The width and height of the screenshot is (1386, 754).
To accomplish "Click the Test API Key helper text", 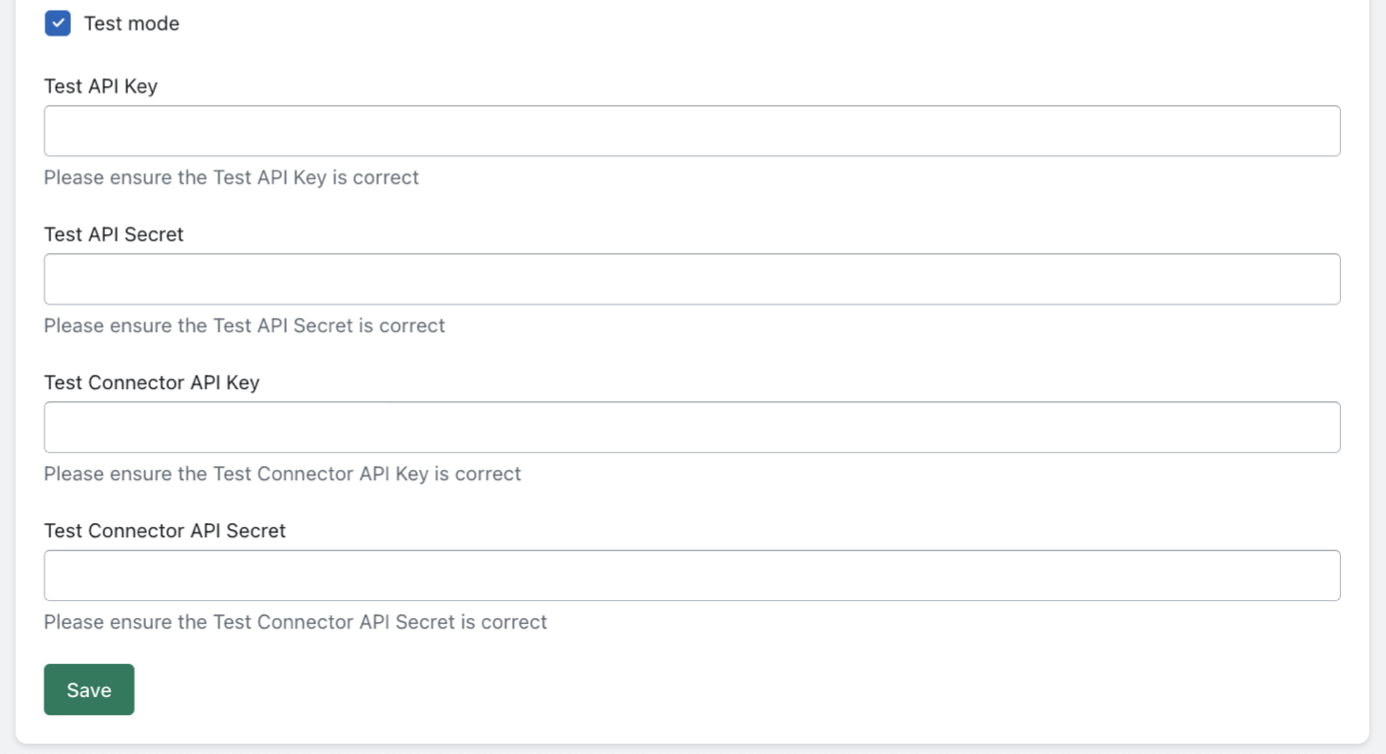I will 231,177.
